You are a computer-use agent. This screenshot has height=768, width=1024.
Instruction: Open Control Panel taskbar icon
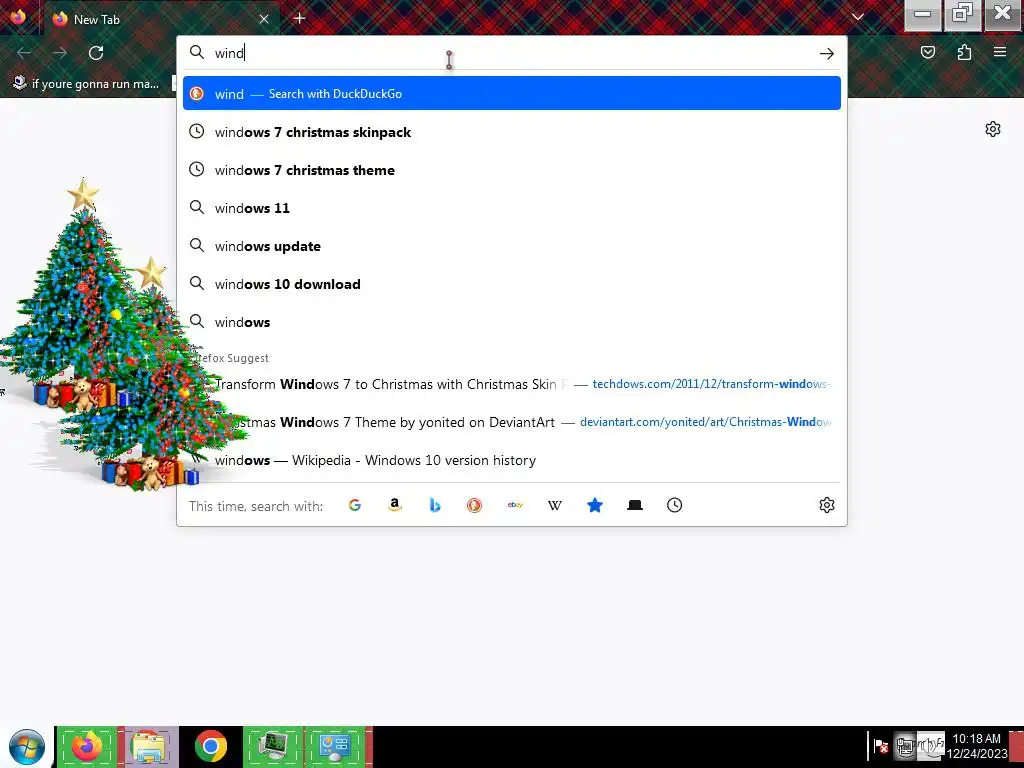point(336,746)
